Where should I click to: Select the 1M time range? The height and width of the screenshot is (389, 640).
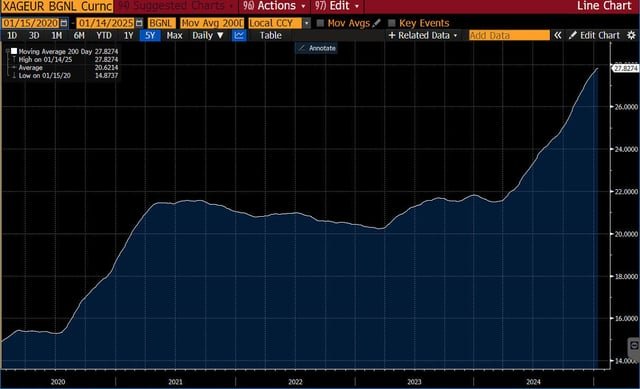[x=56, y=36]
